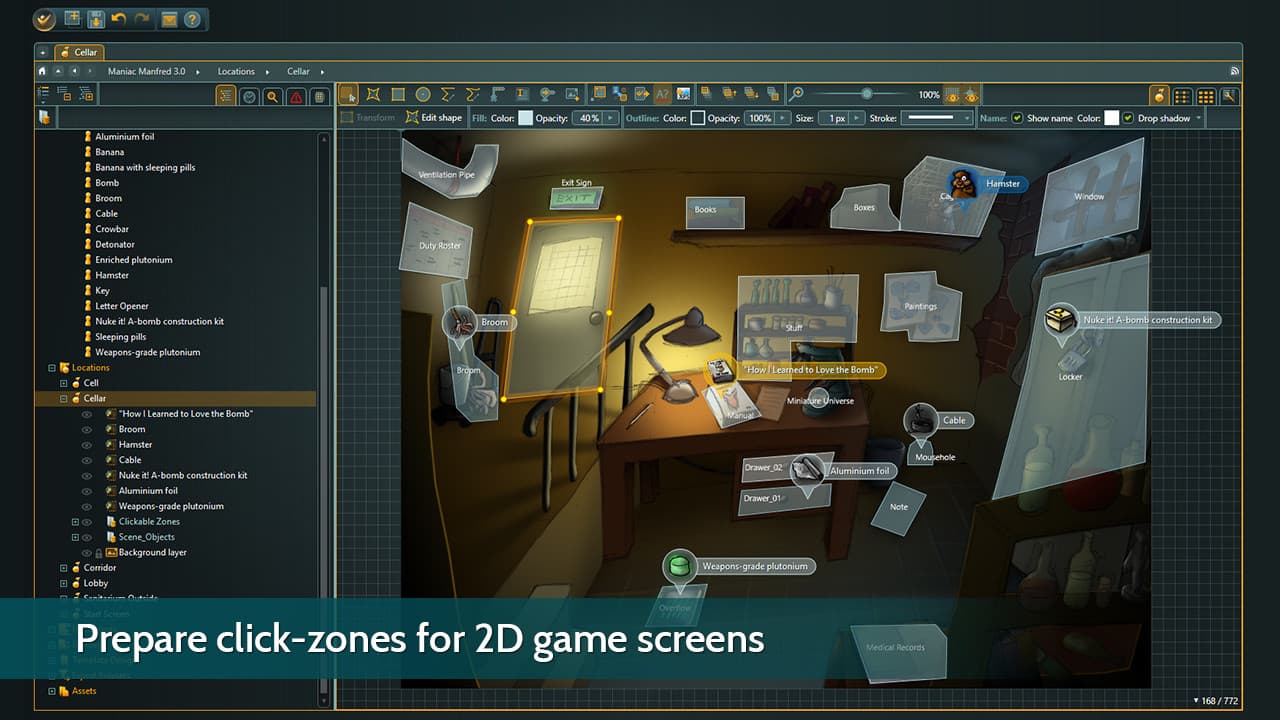The height and width of the screenshot is (720, 1280).
Task: Pick the circle zone tool
Action: 423,94
